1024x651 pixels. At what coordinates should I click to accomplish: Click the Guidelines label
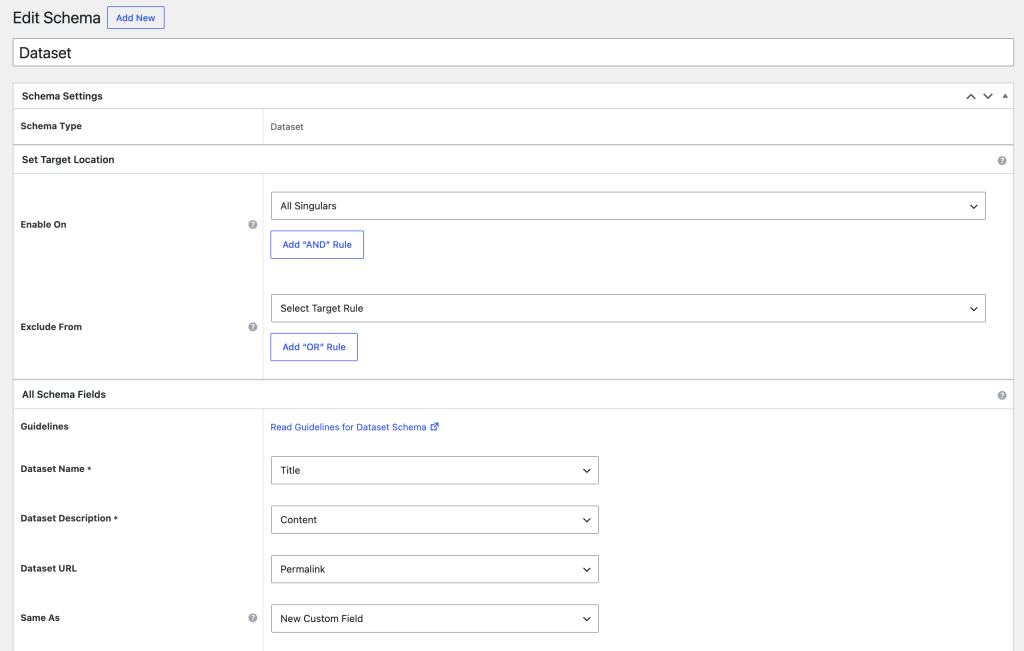pos(44,426)
